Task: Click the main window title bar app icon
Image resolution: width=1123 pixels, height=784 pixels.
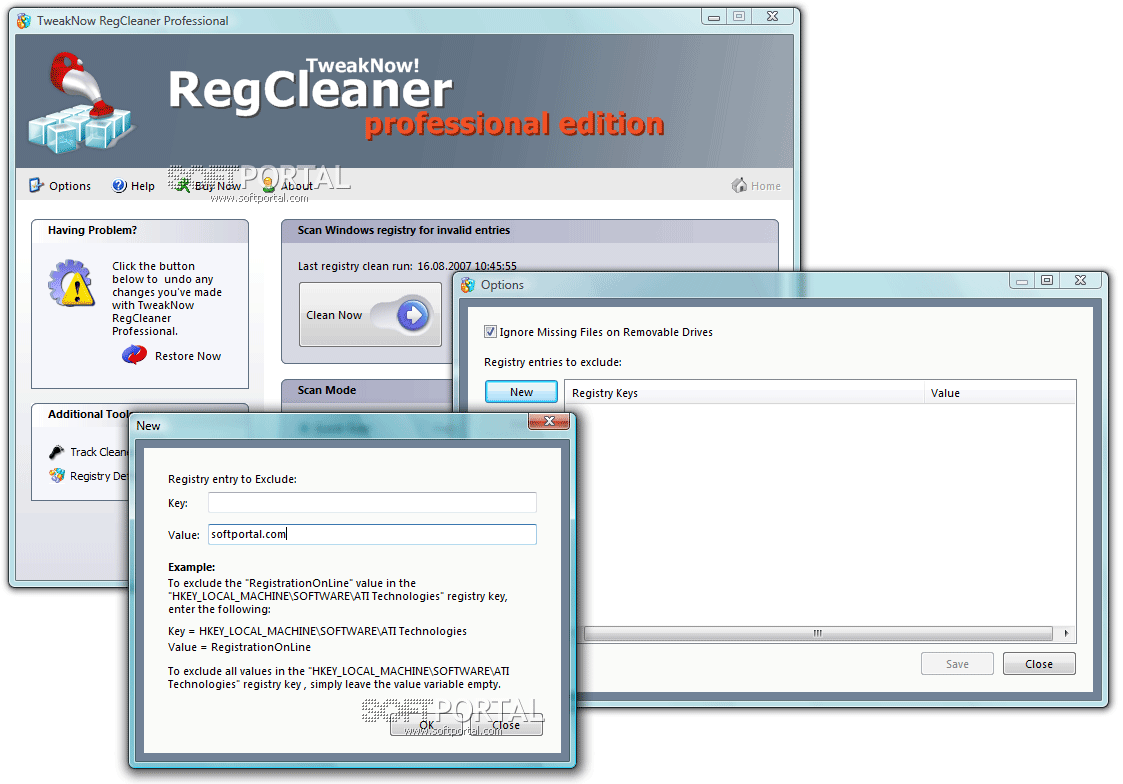Action: coord(24,21)
